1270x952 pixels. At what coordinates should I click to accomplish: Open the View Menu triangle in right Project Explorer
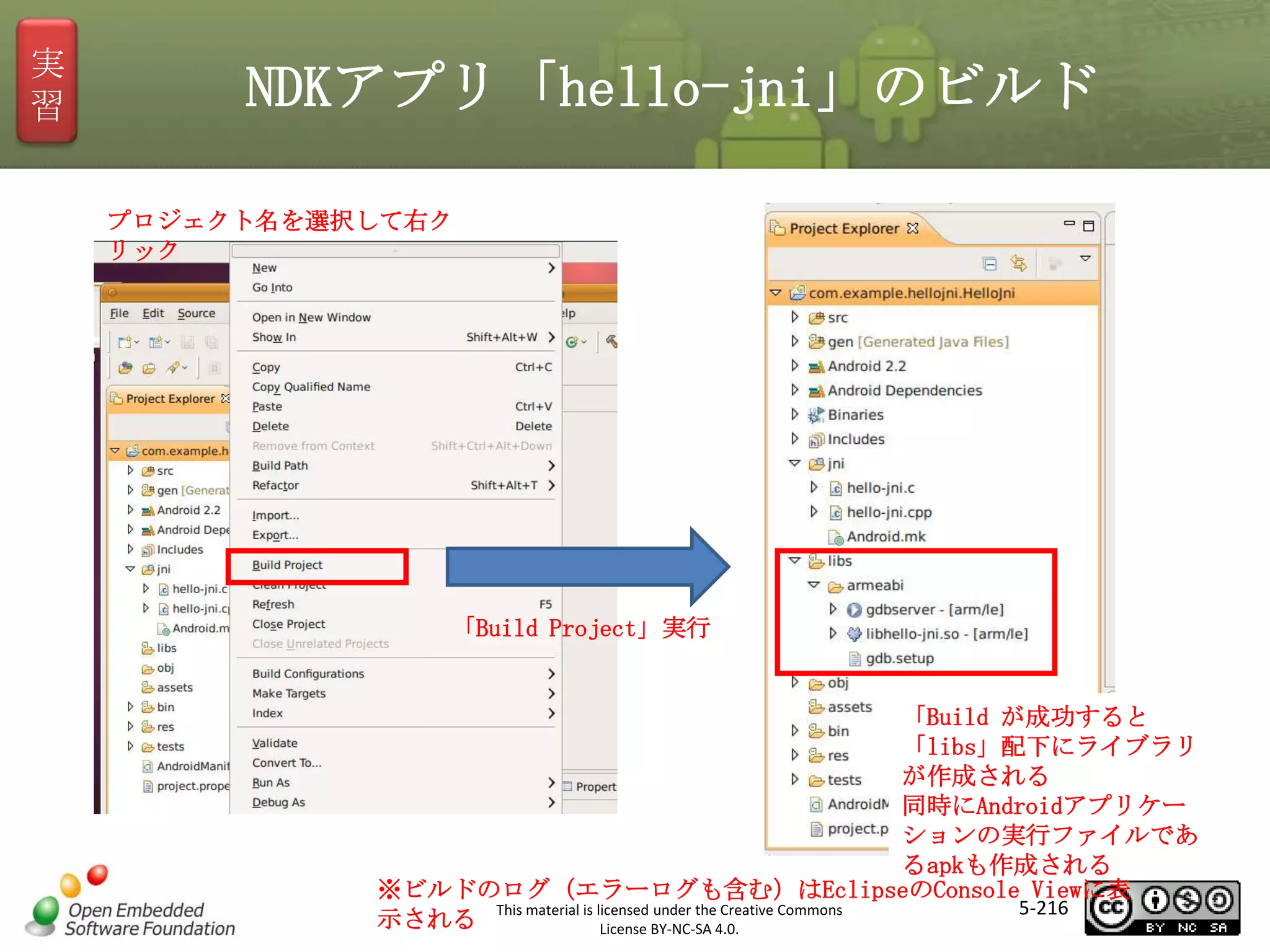[1085, 258]
